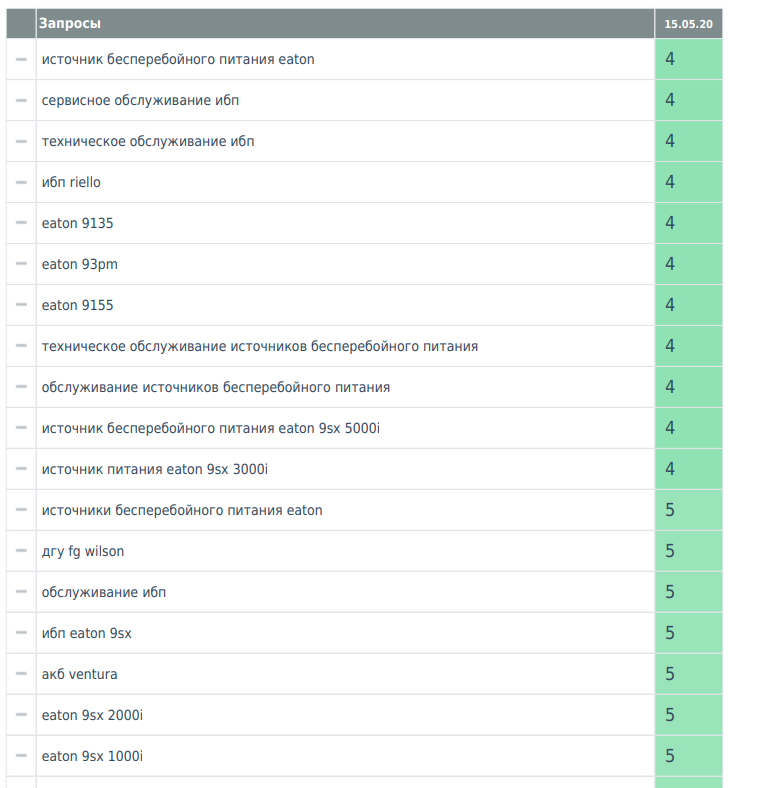
Task: Click the empty header cell left of 'Запросы'
Action: click(x=21, y=24)
